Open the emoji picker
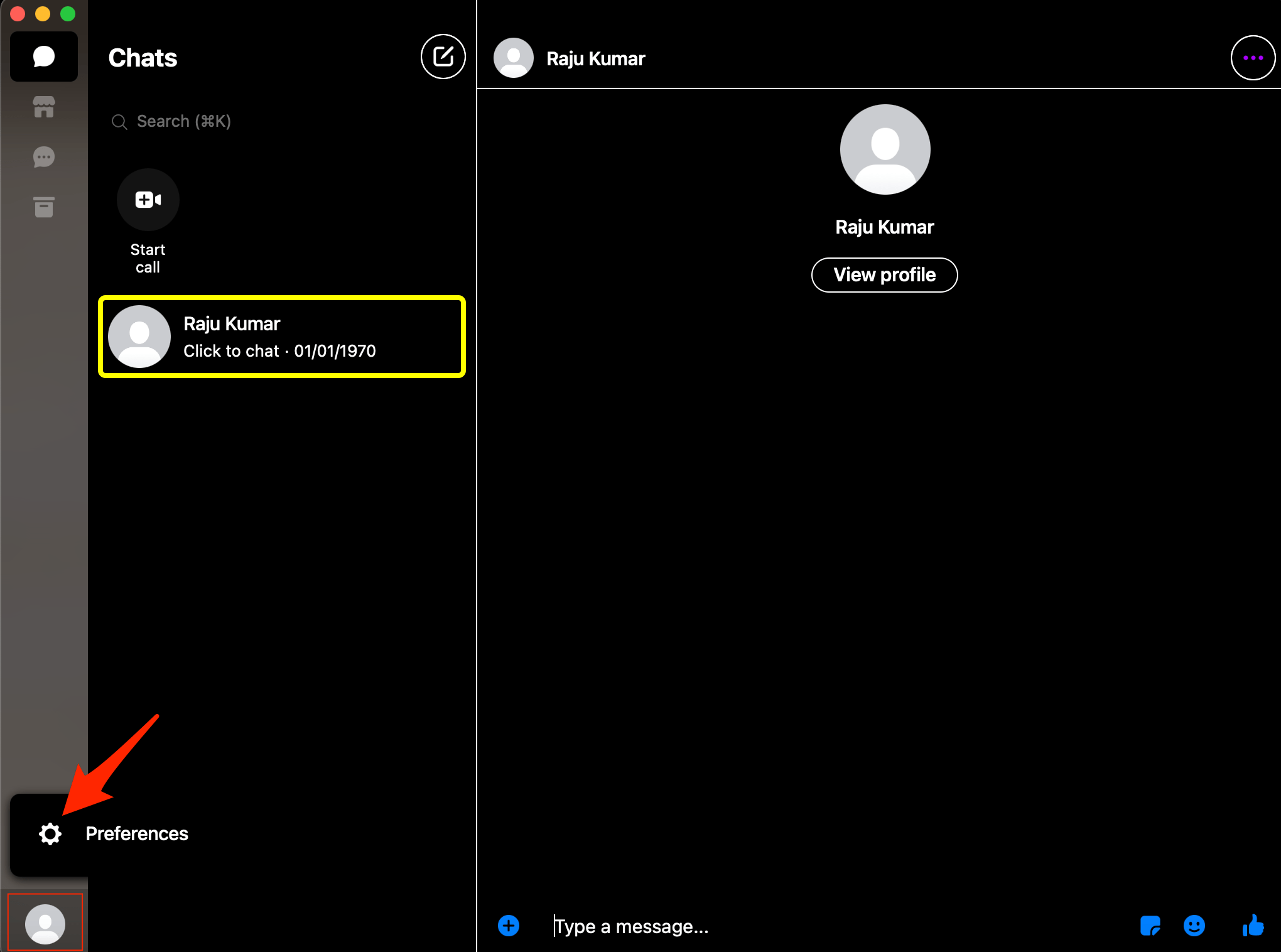 point(1194,926)
